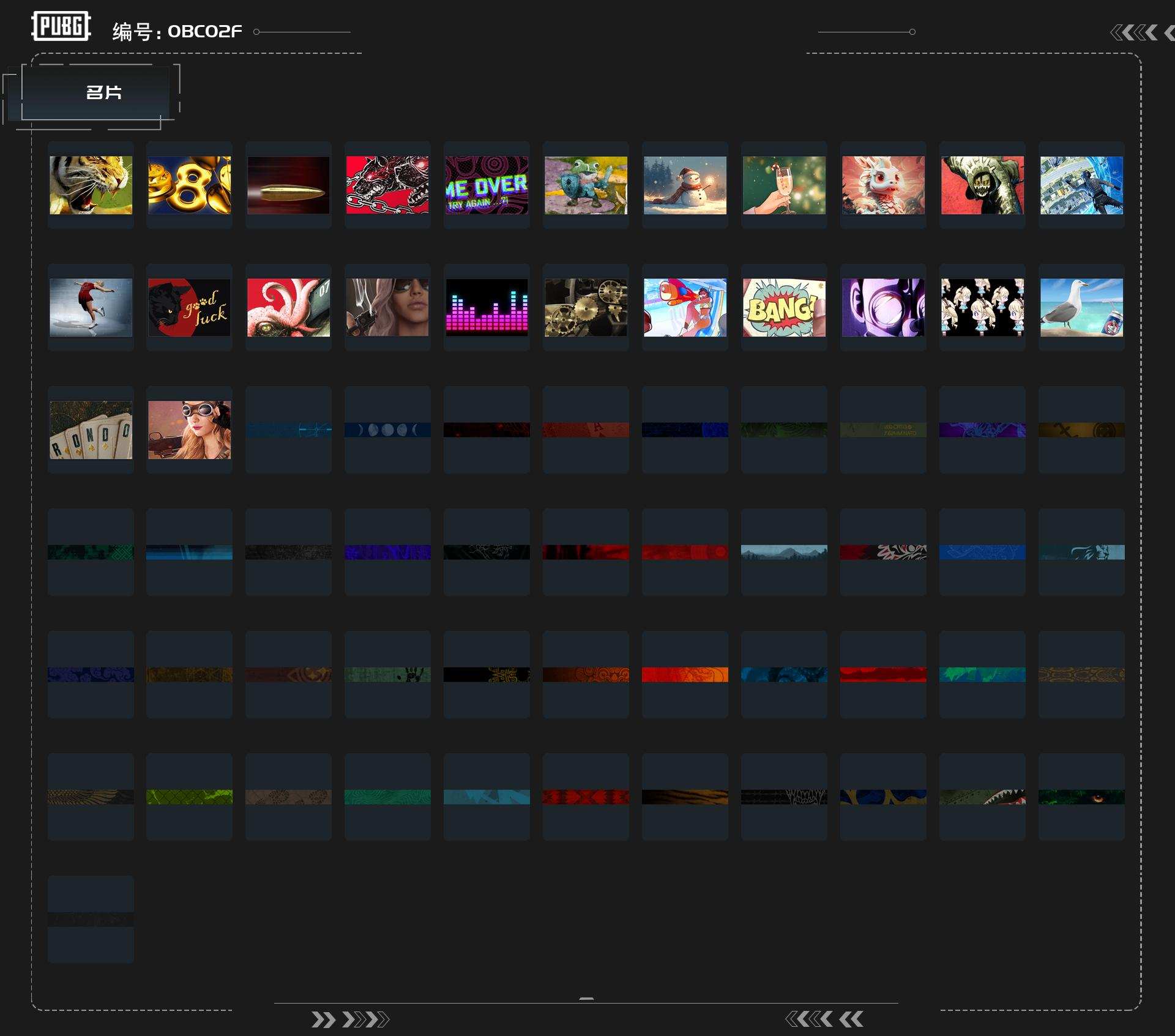Open the 名片 tab
Image resolution: width=1175 pixels, height=1036 pixels.
pos(103,93)
